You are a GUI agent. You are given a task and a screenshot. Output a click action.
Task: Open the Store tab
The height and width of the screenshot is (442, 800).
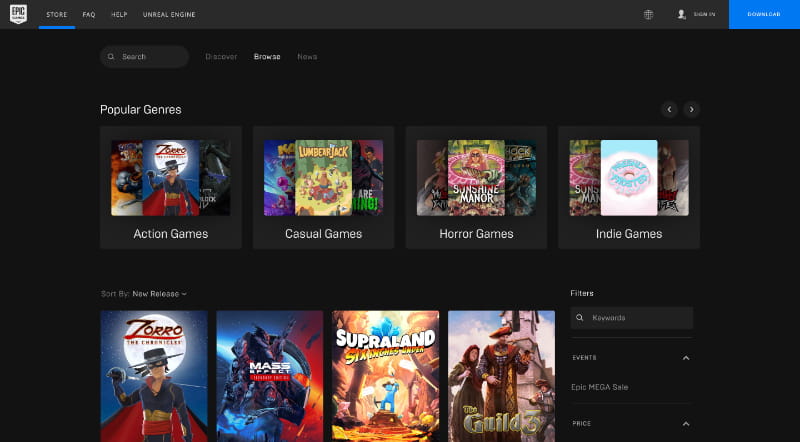point(57,14)
